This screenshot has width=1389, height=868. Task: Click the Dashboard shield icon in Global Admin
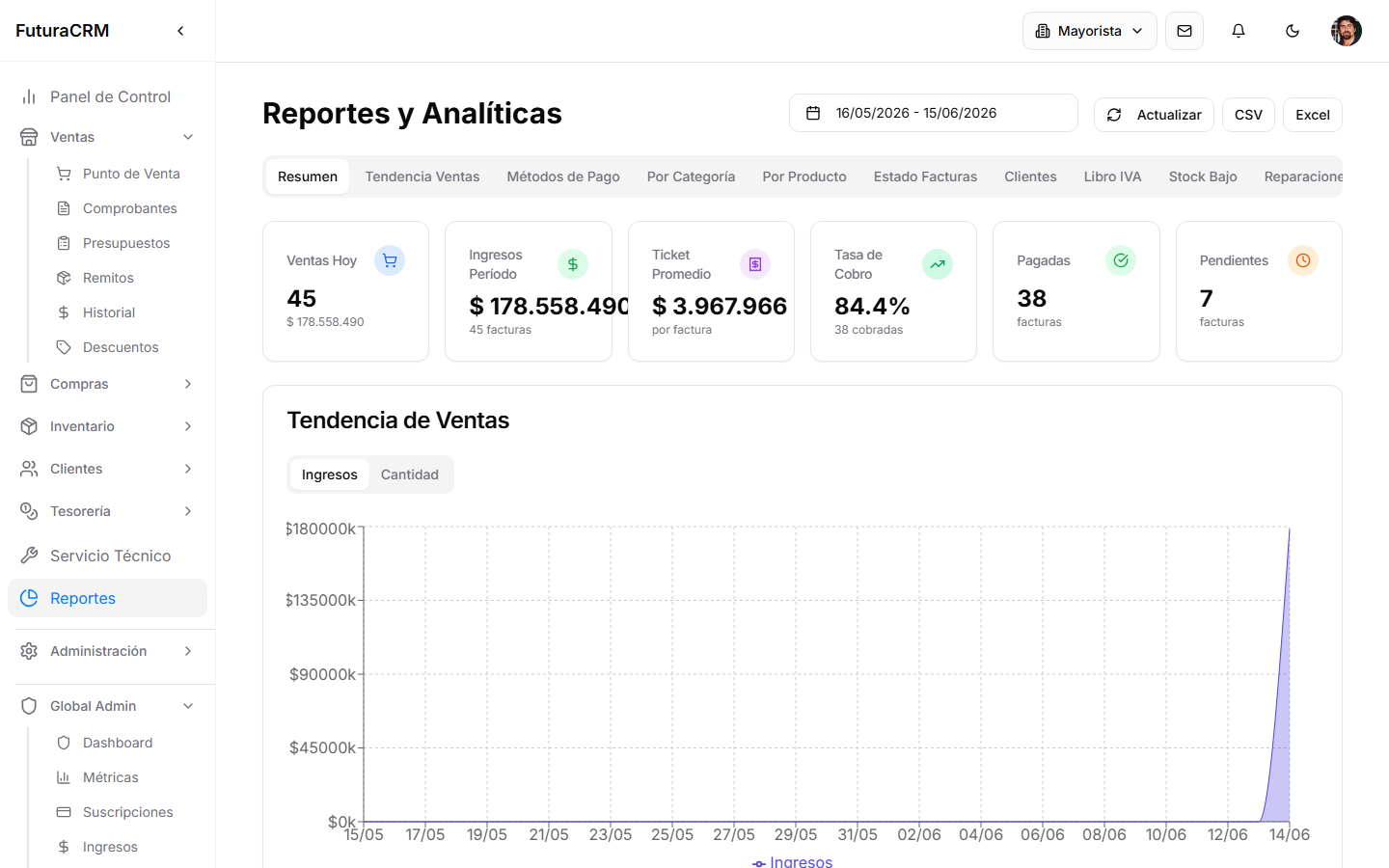click(x=64, y=743)
